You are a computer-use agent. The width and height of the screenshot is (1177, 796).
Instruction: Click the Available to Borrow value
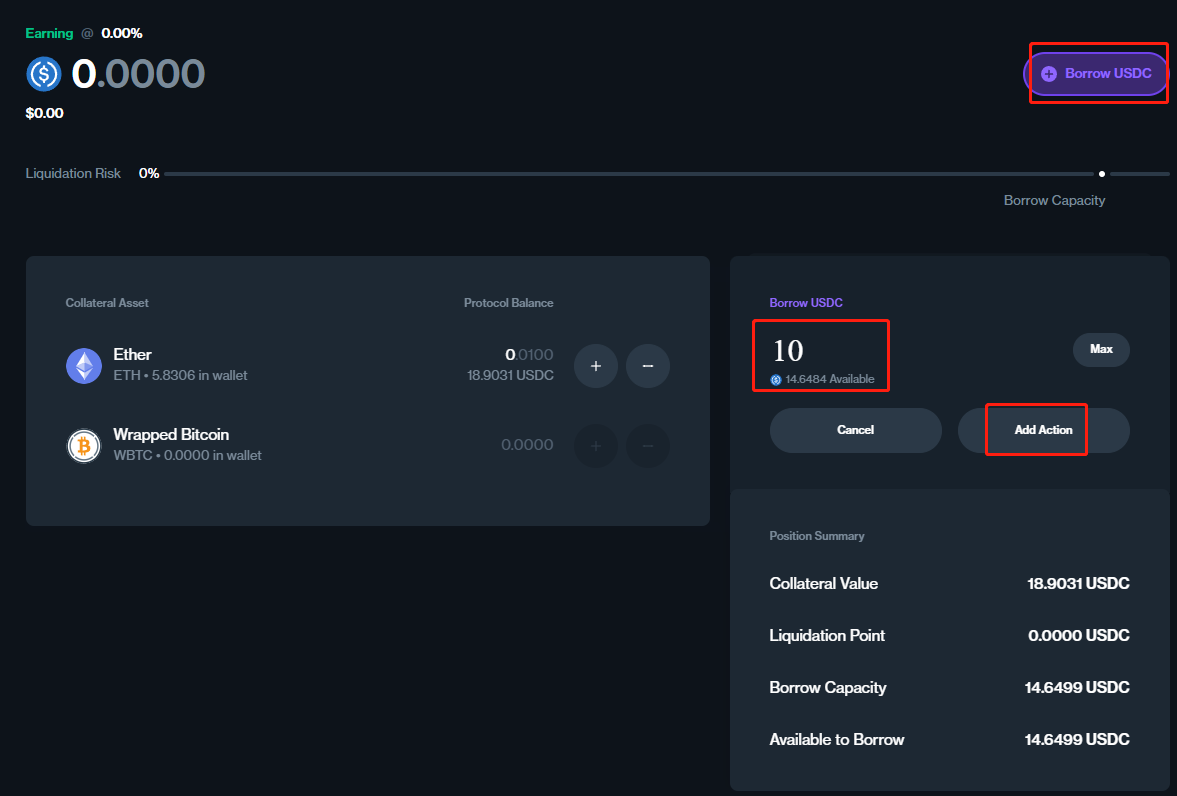1076,740
